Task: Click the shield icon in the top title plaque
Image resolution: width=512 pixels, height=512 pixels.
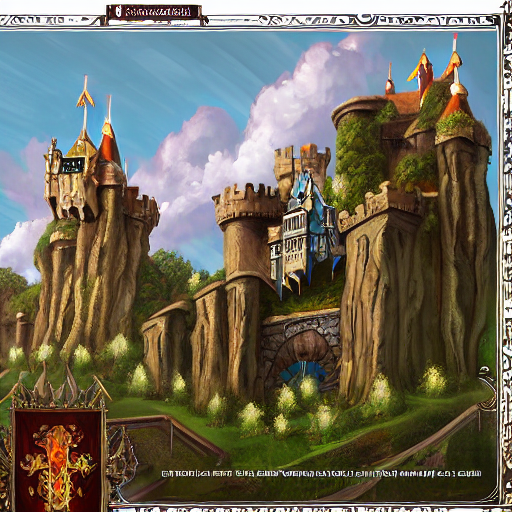Action: pos(117,12)
